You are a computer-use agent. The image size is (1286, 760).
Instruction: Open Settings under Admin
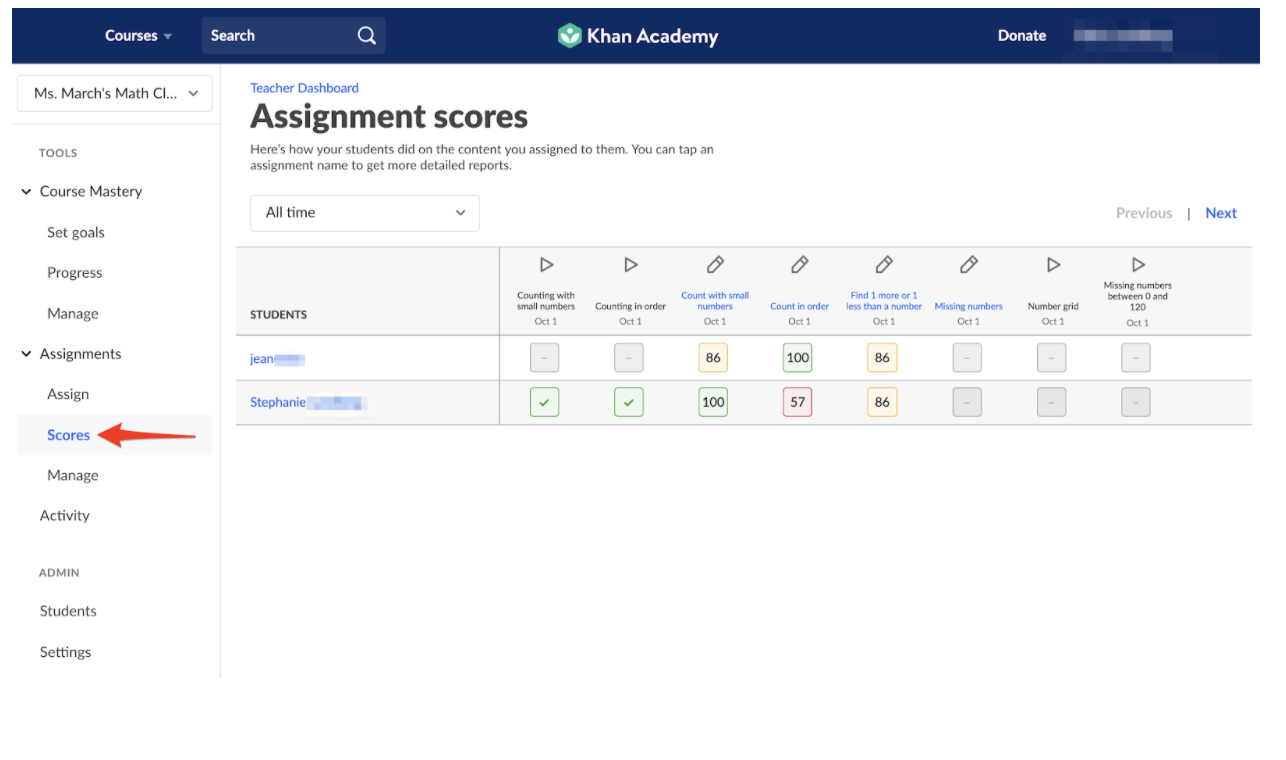pyautogui.click(x=66, y=653)
